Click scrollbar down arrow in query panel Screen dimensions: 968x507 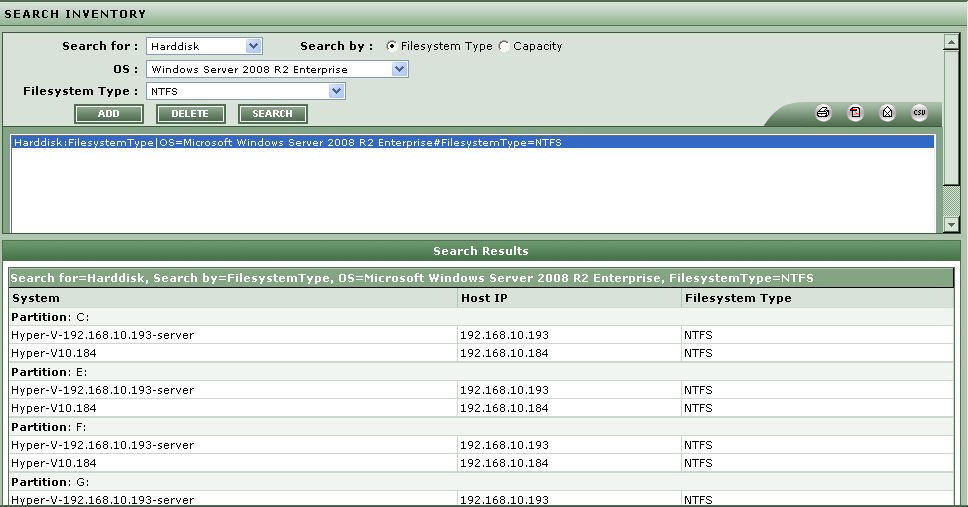[x=951, y=225]
